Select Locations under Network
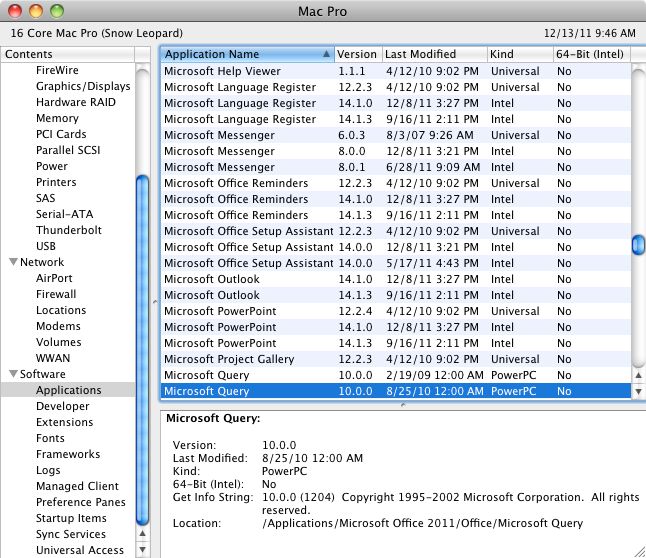 tap(61, 310)
